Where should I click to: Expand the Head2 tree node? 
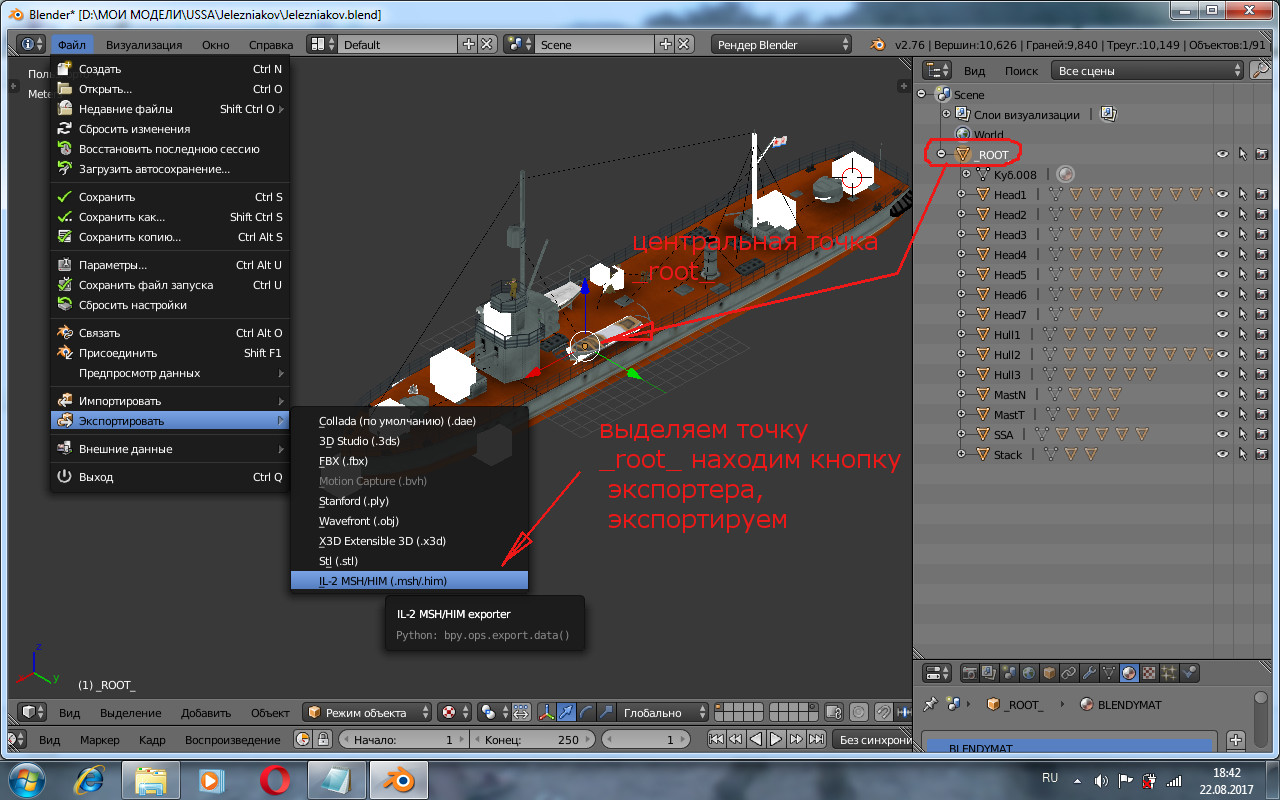961,214
